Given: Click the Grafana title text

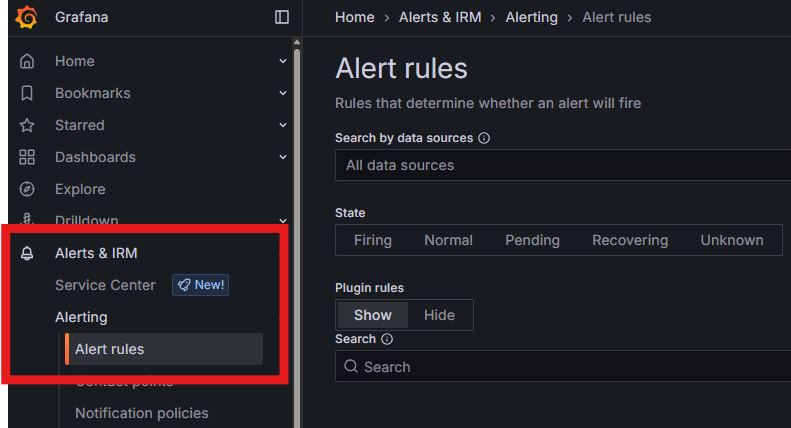Looking at the screenshot, I should (81, 17).
